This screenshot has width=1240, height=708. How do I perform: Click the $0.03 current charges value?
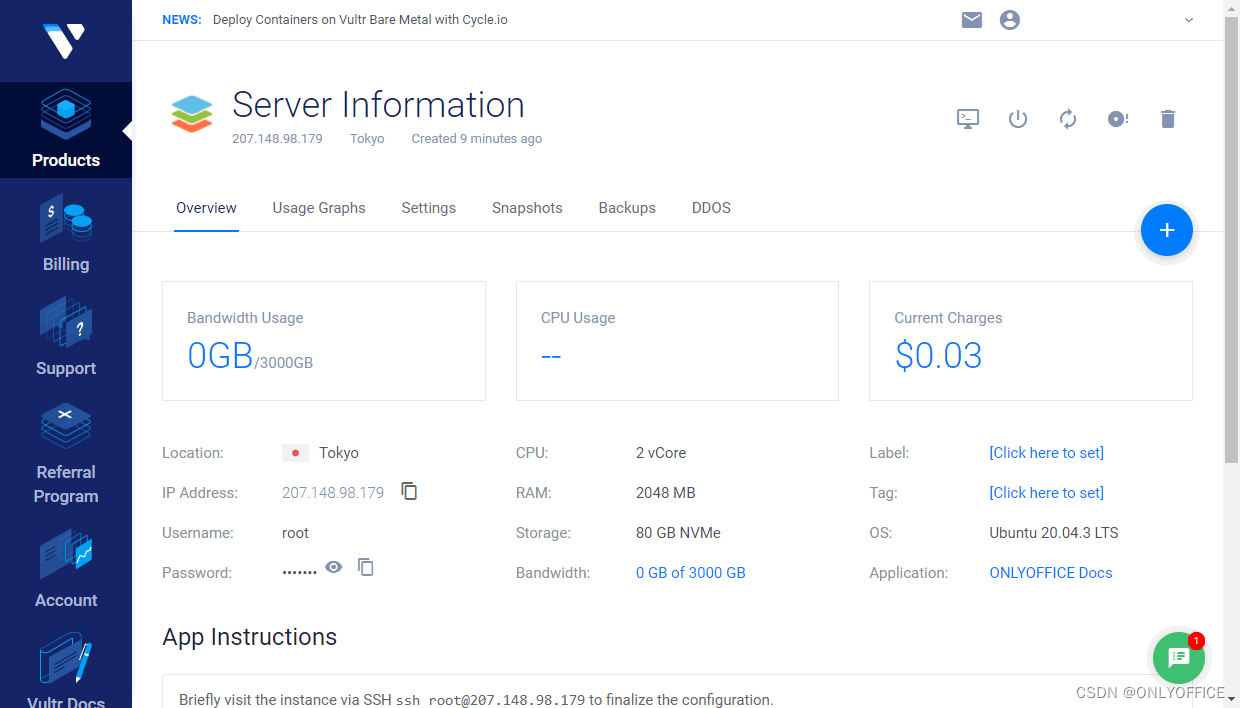[x=938, y=355]
